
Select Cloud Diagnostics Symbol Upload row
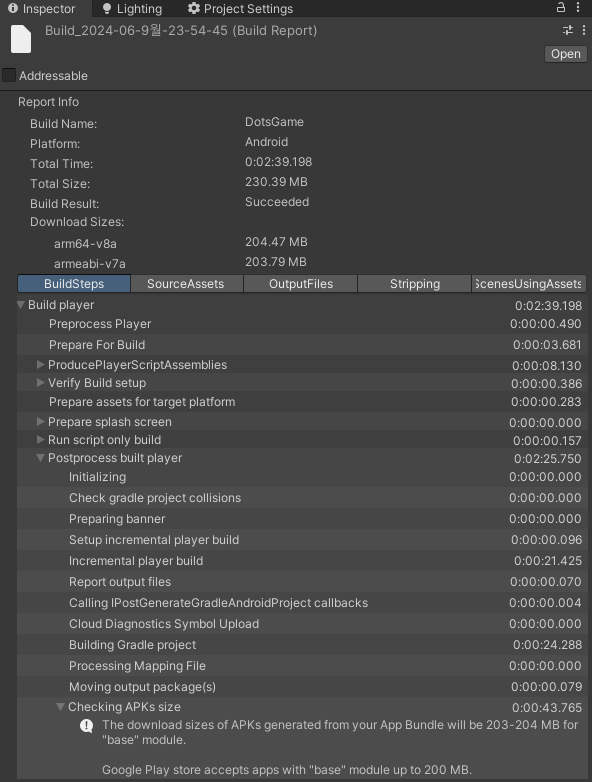(301, 623)
